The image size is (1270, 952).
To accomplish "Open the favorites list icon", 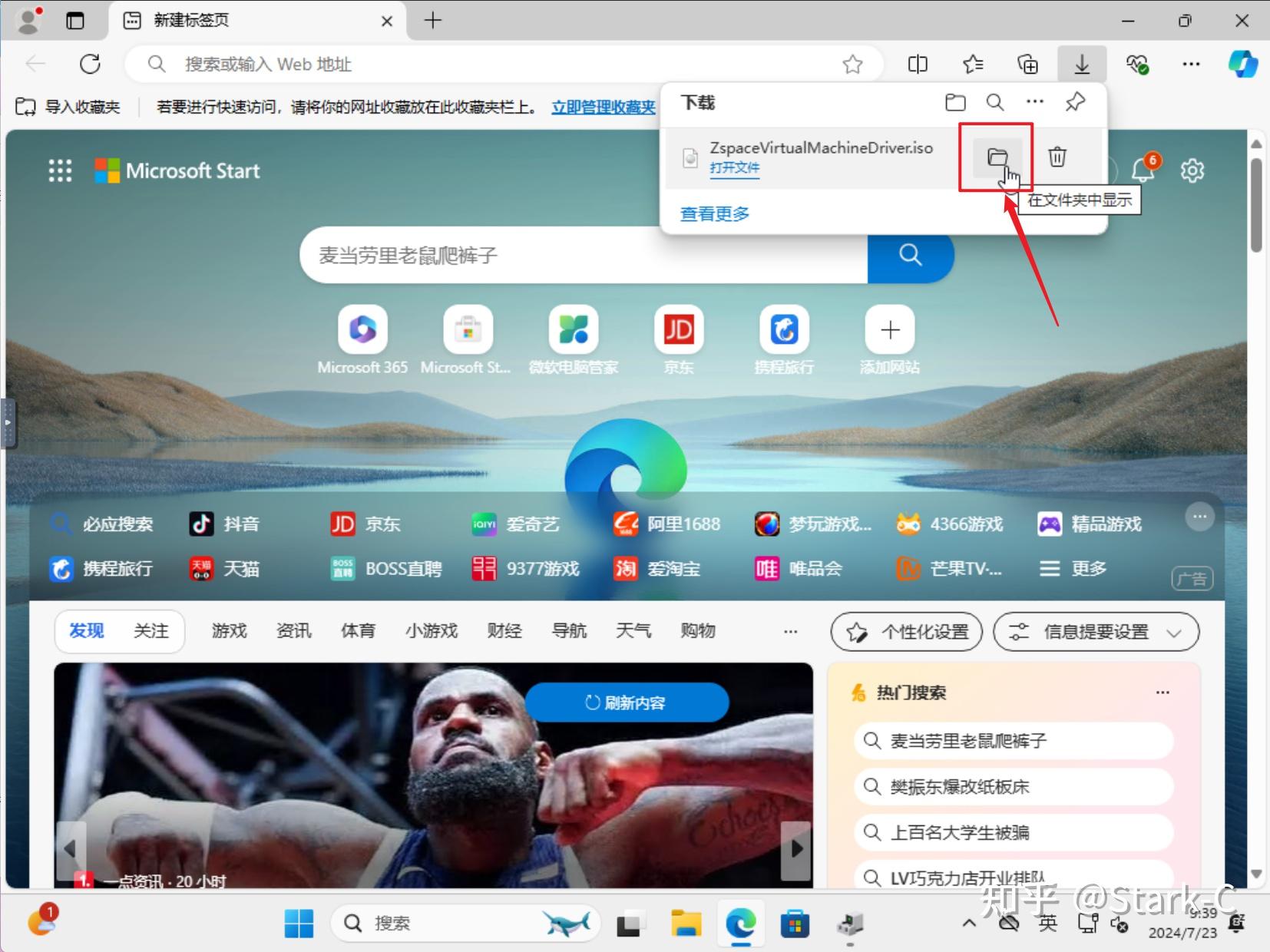I will point(973,64).
